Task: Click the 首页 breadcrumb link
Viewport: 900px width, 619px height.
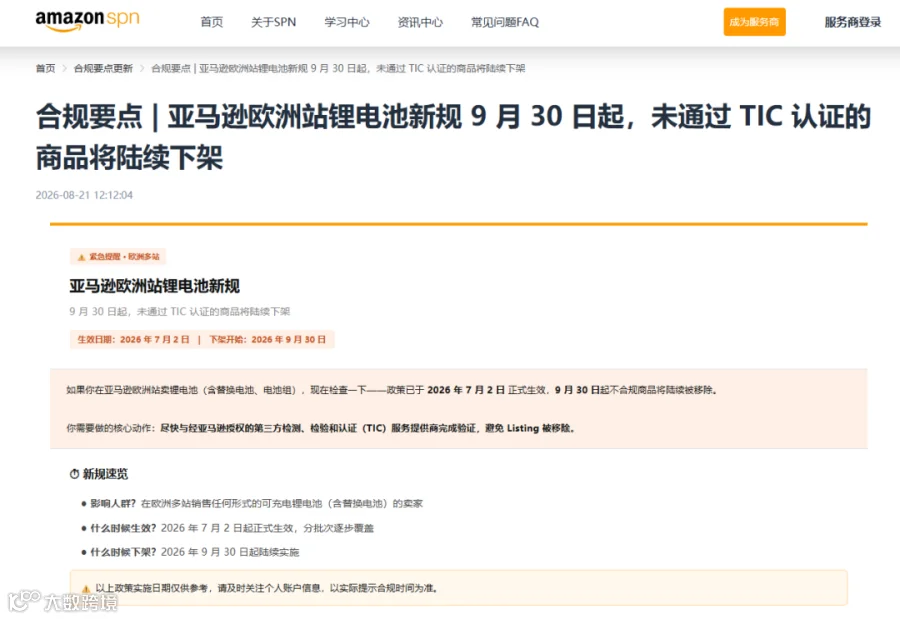Action: (45, 68)
